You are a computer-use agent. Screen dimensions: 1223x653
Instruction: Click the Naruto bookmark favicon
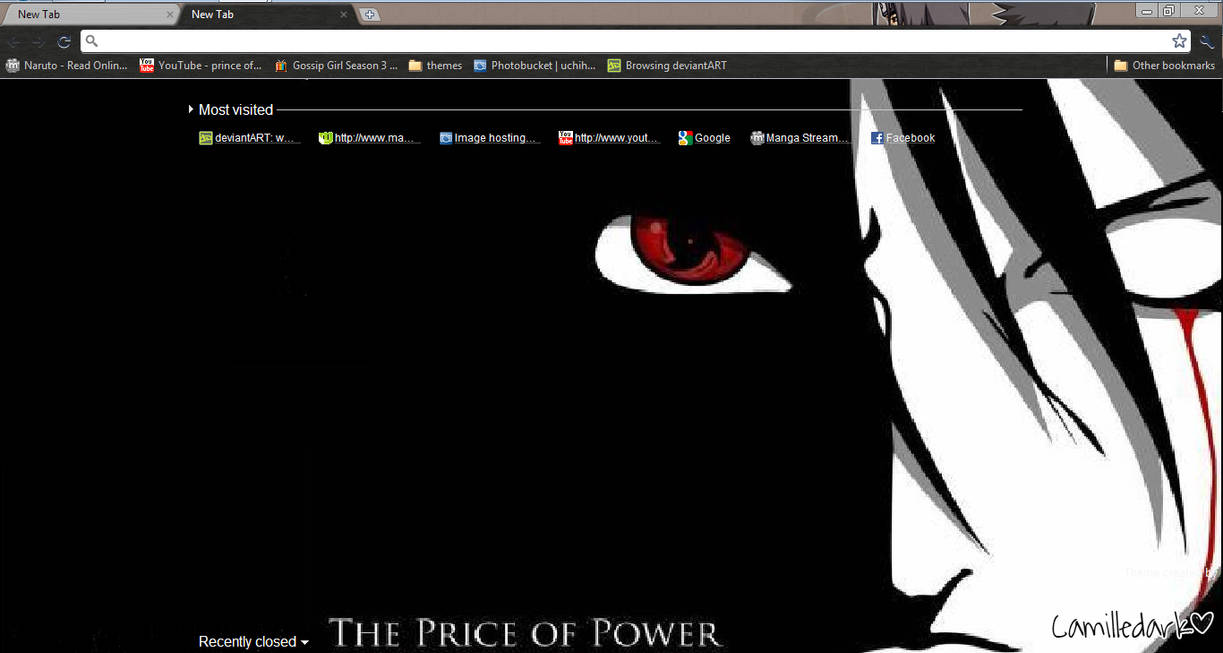tap(13, 66)
